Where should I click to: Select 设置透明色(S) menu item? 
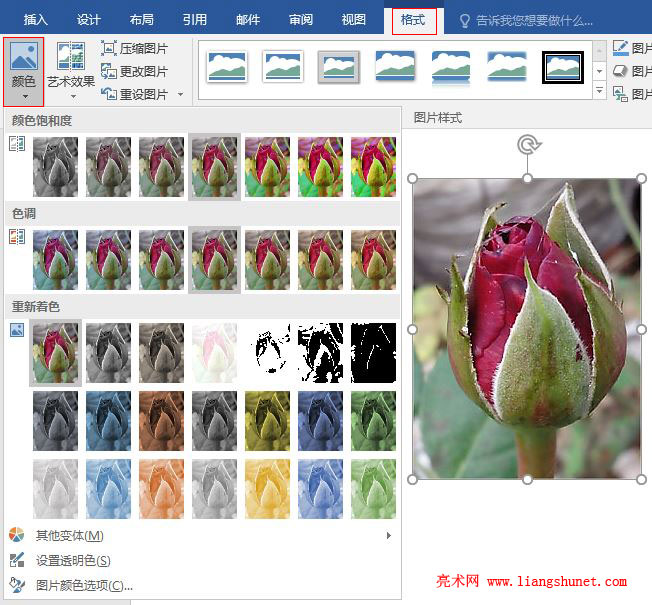click(203, 560)
